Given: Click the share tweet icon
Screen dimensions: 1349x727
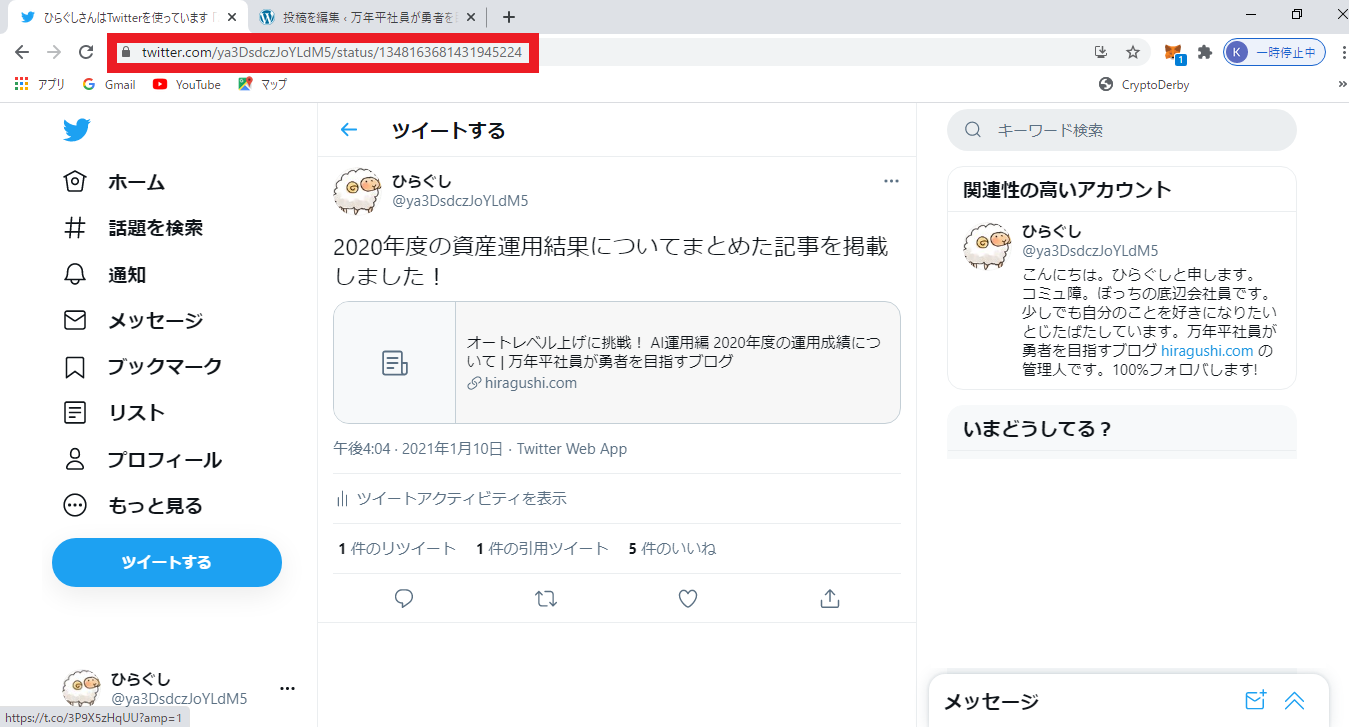Looking at the screenshot, I should 829,598.
